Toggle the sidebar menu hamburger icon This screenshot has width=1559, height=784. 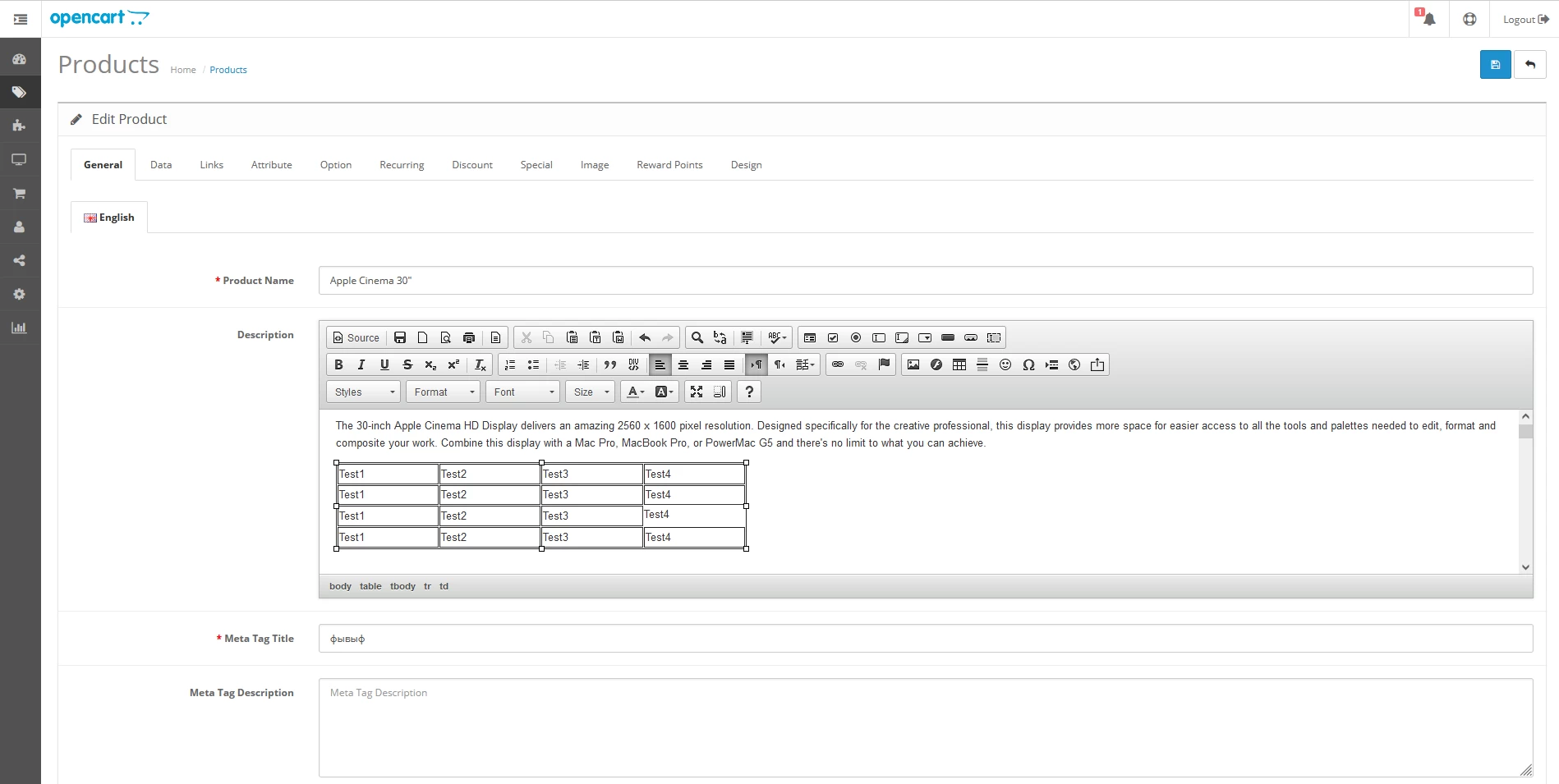point(21,19)
